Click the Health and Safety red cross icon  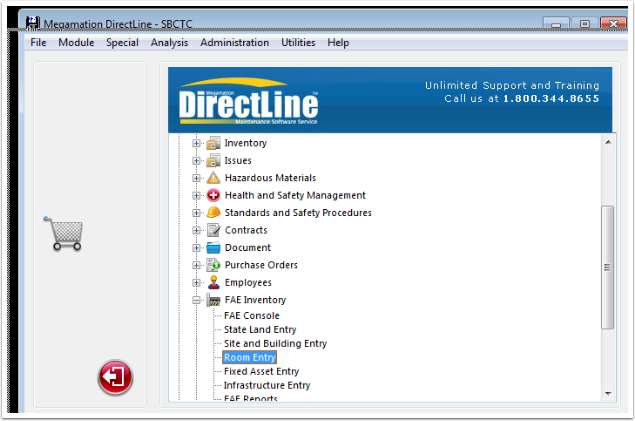coord(213,195)
